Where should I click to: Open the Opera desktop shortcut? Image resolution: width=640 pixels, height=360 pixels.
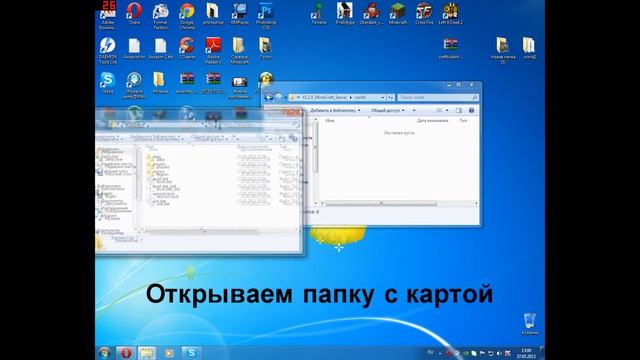point(134,13)
